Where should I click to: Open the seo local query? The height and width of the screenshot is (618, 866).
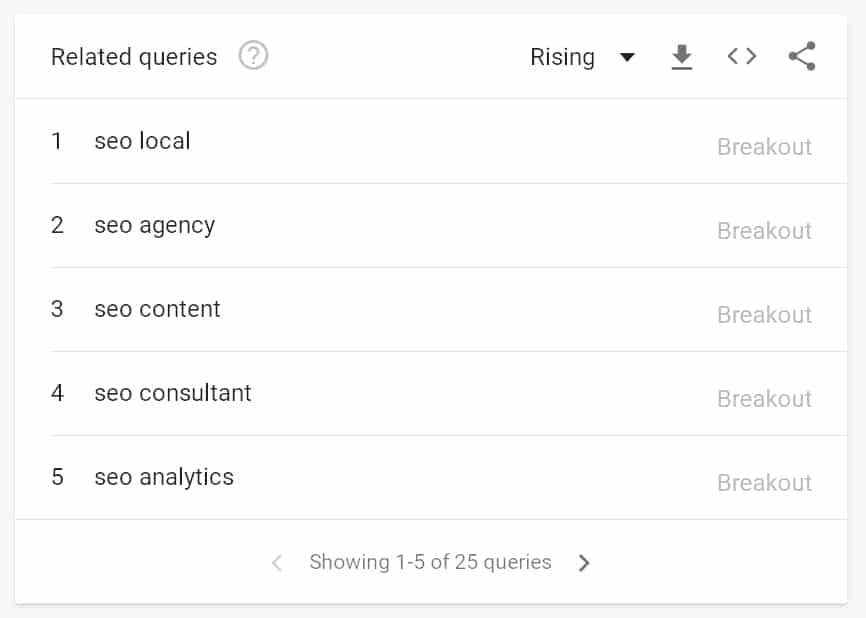[x=142, y=141]
